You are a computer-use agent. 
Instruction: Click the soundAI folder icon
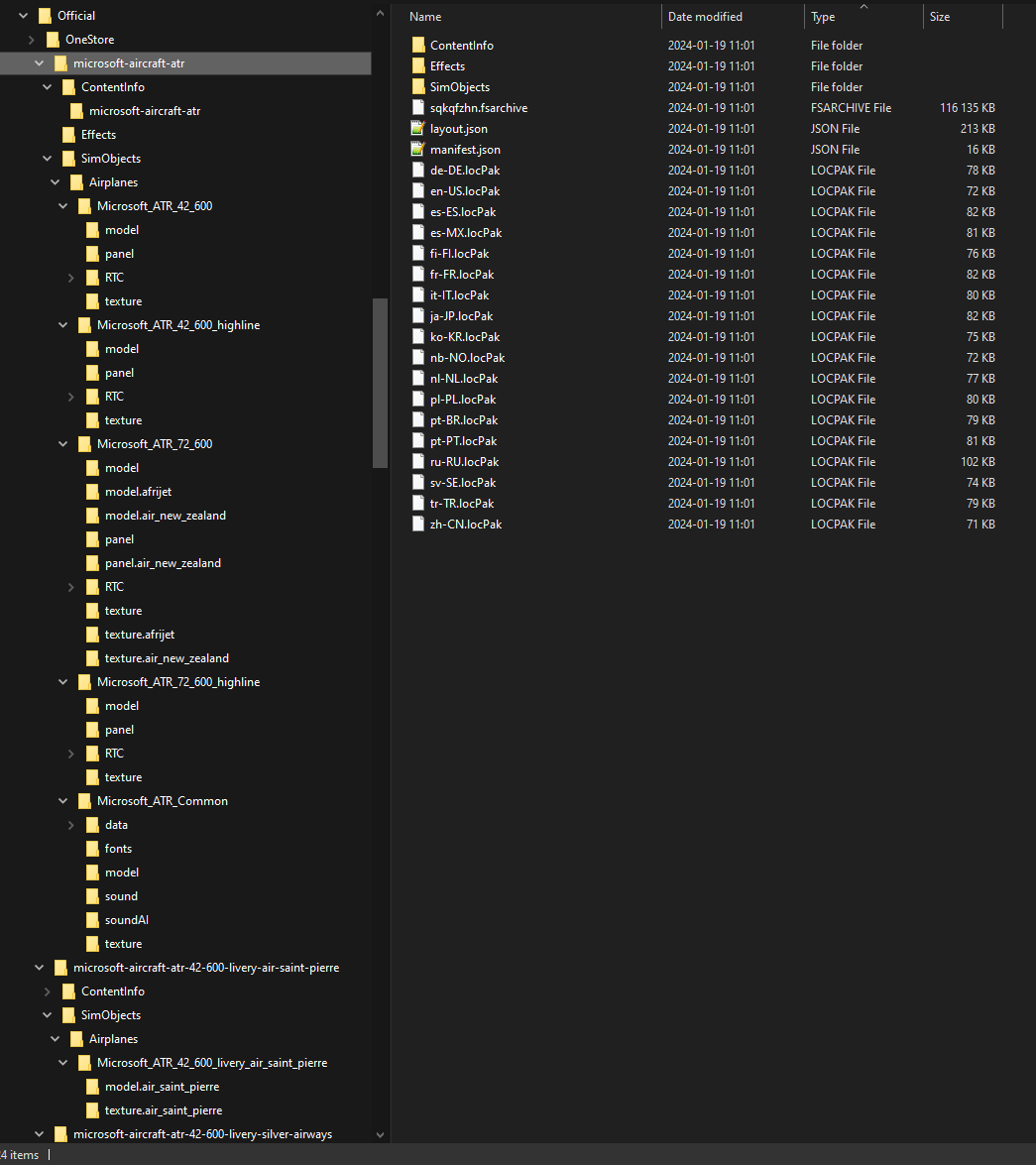92,920
